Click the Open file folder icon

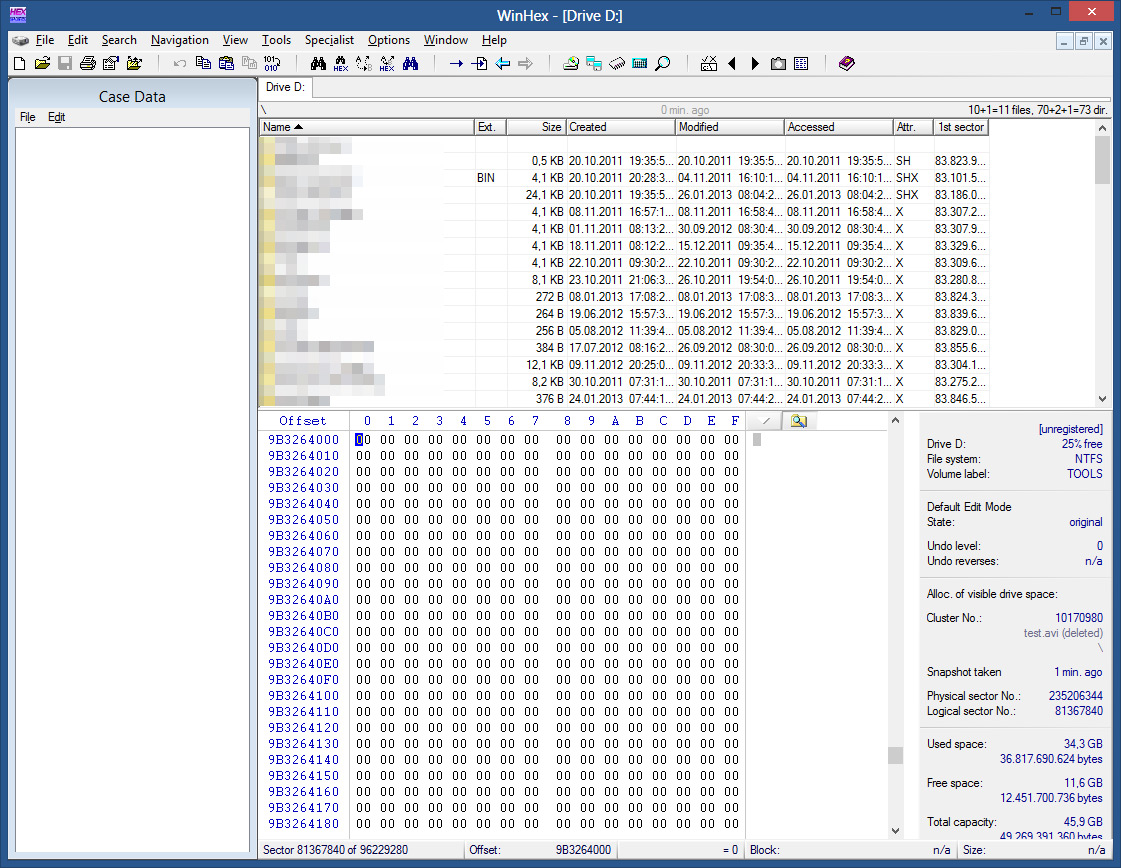[x=42, y=64]
